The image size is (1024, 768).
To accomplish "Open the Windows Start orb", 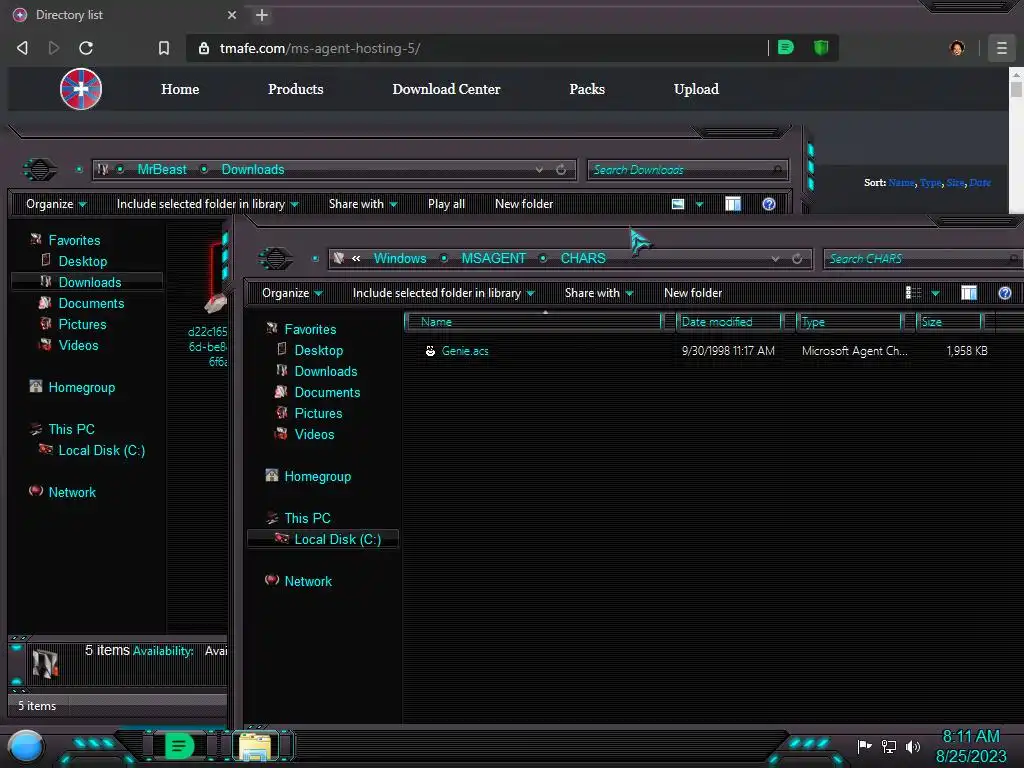I will coord(26,746).
